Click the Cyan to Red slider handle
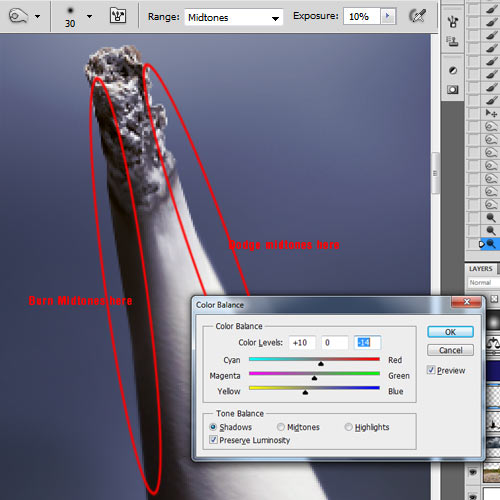 tap(321, 364)
